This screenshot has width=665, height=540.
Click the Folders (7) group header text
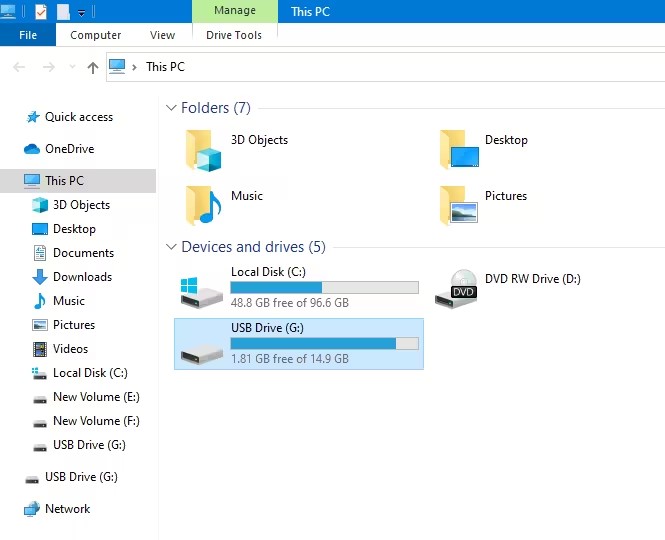(x=215, y=108)
